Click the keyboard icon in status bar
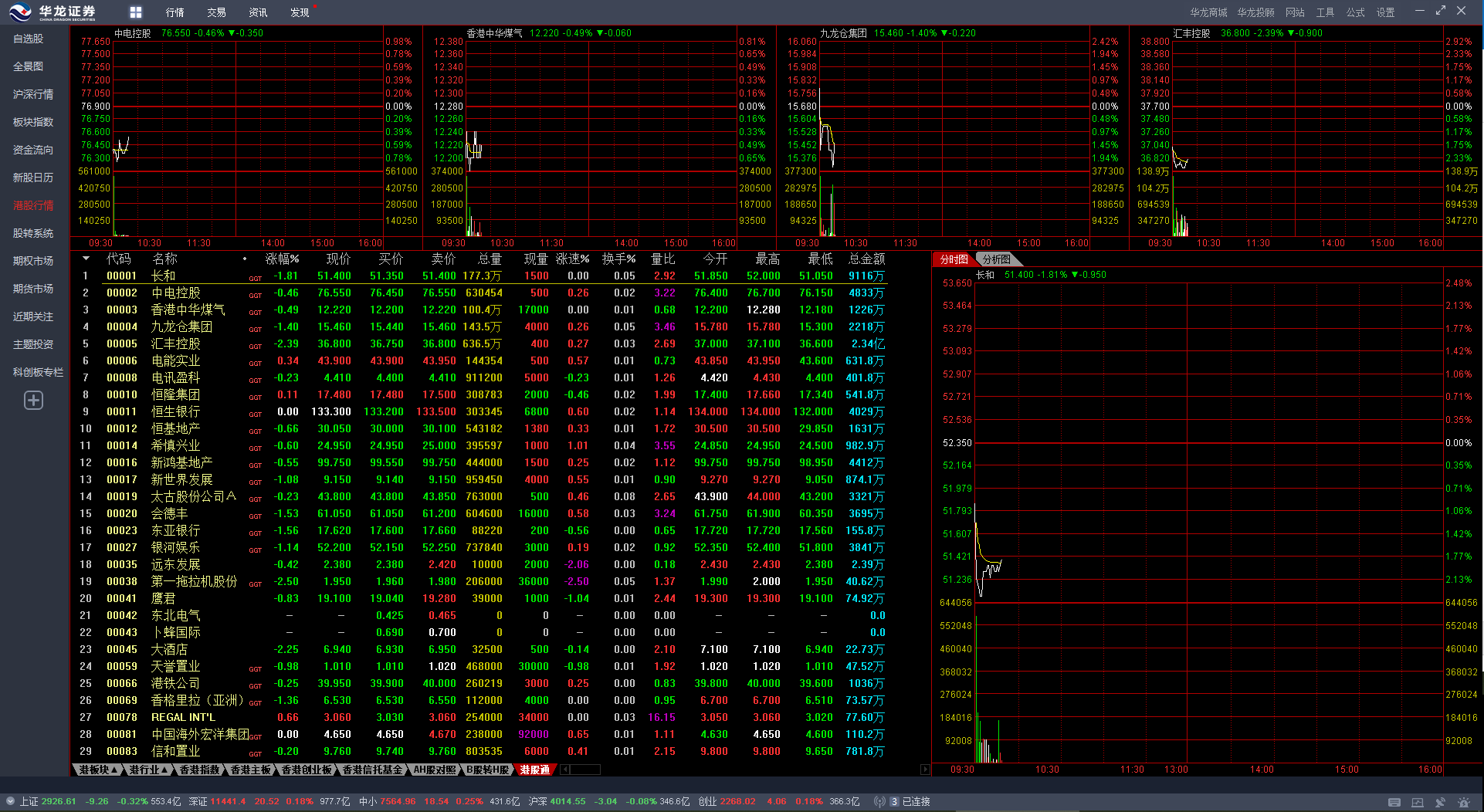The width and height of the screenshot is (1484, 812). [1394, 802]
